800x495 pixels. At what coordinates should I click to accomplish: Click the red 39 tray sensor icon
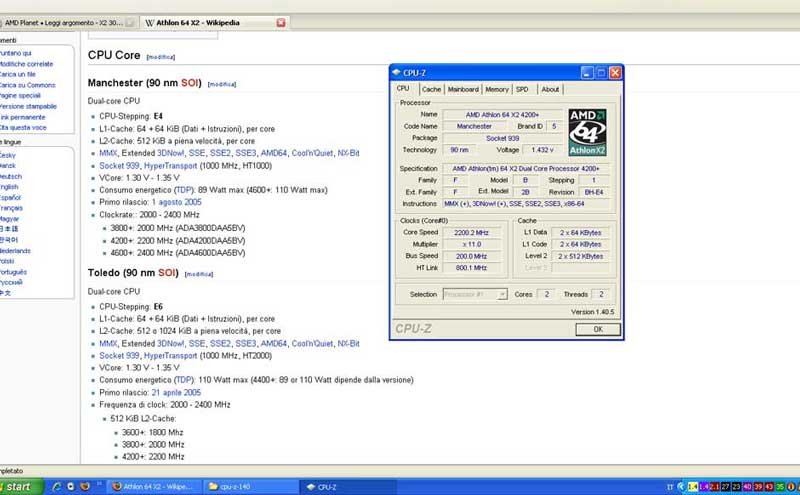(x=758, y=487)
